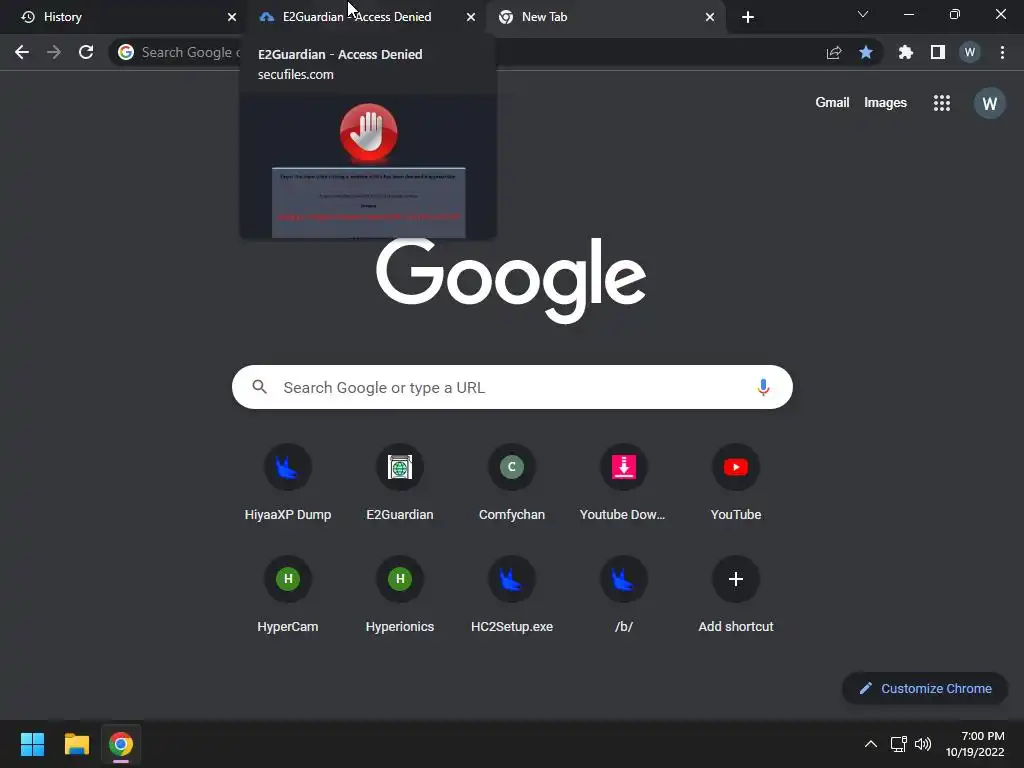This screenshot has height=768, width=1024.
Task: Open the Chrome profile W in toolbar
Action: tap(970, 52)
